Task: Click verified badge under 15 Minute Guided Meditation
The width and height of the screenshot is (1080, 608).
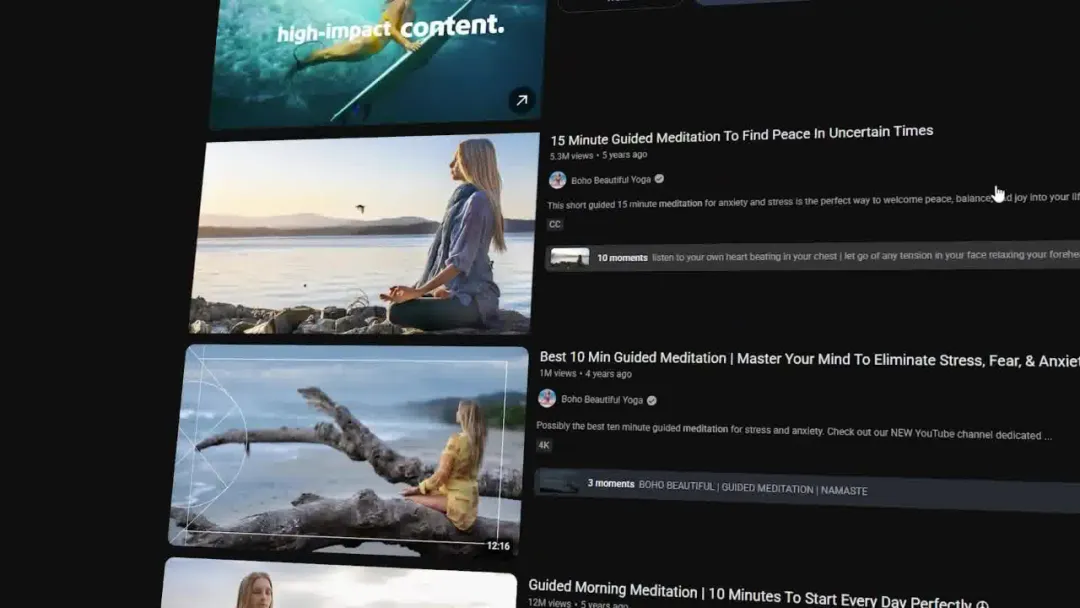Action: (x=659, y=180)
